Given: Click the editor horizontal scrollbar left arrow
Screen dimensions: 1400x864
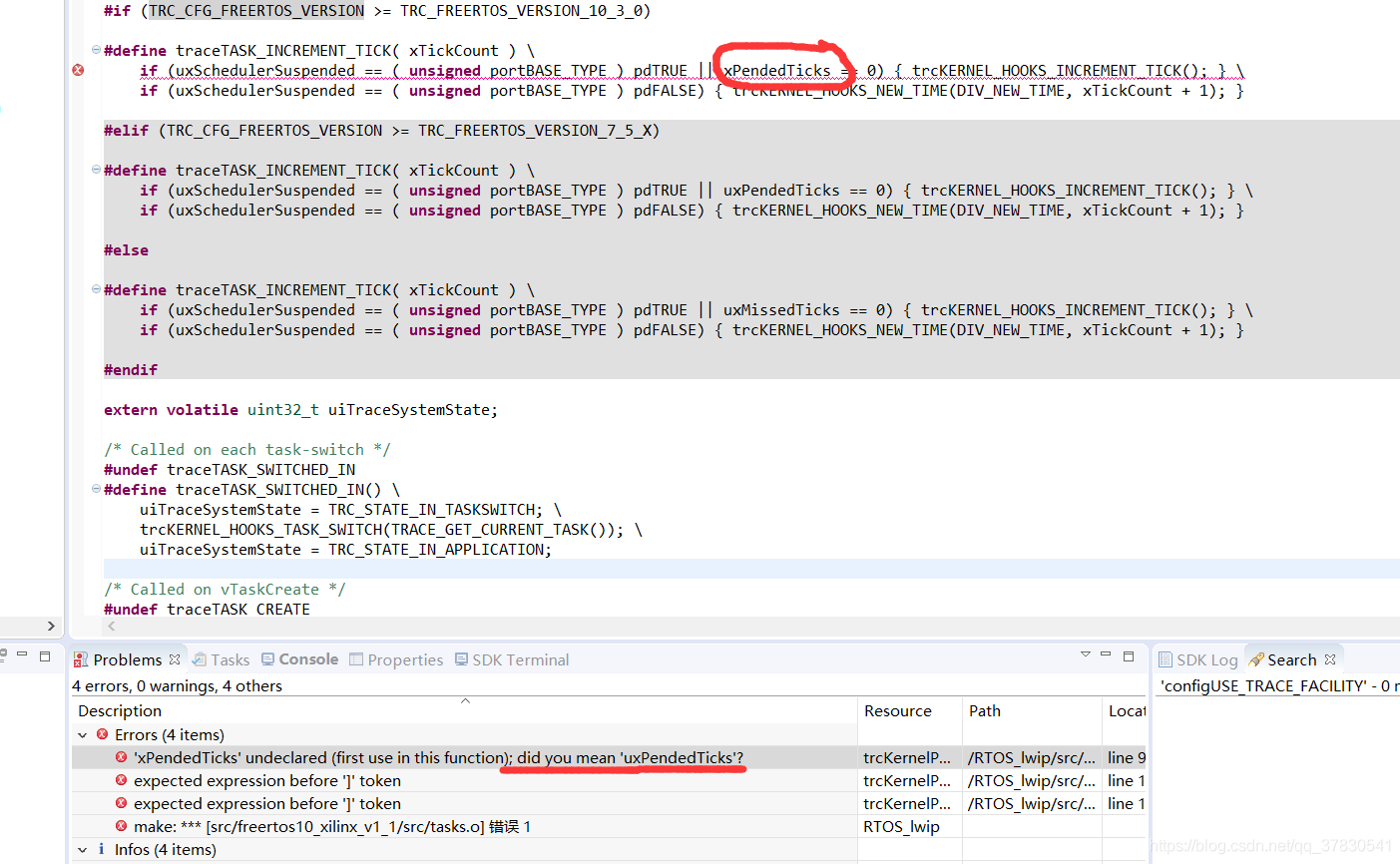Looking at the screenshot, I should 112,626.
